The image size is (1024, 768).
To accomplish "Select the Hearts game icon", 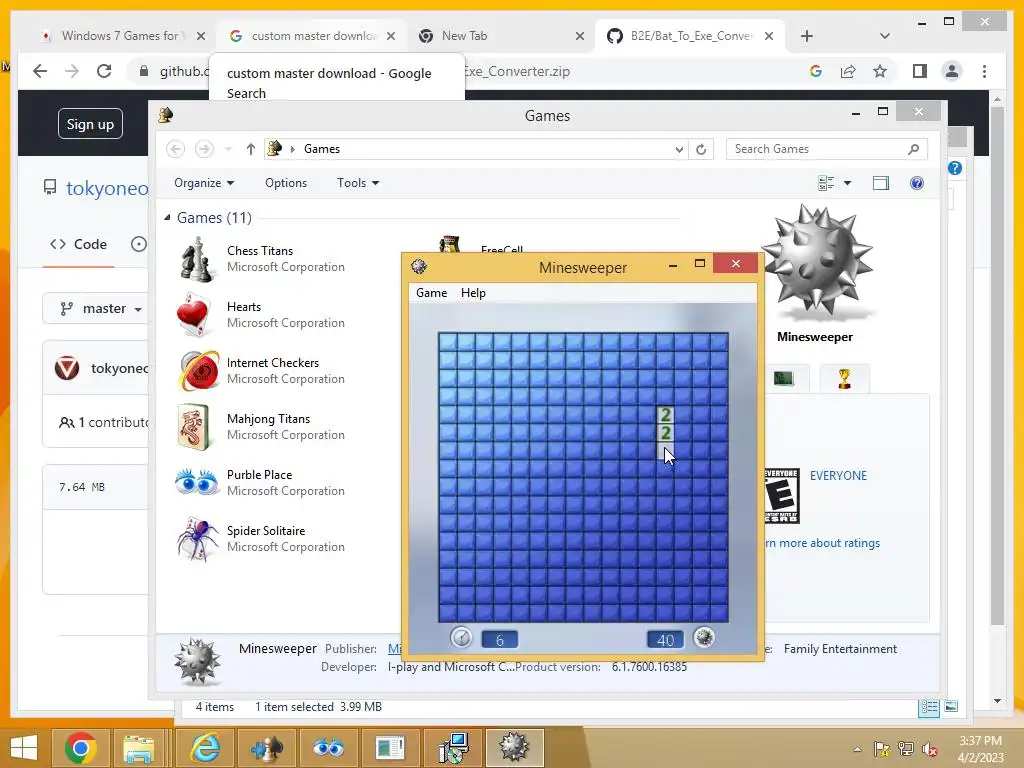I will coord(194,315).
